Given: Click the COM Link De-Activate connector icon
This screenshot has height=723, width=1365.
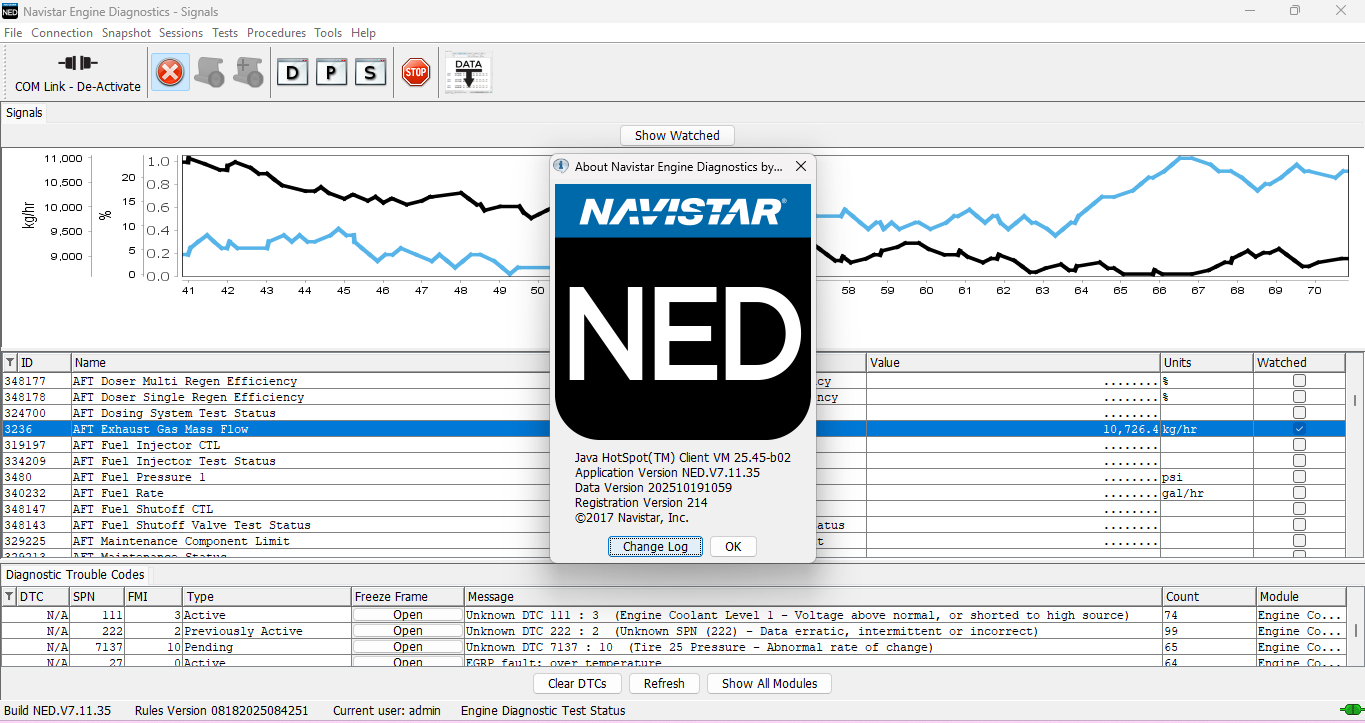Looking at the screenshot, I should [78, 63].
